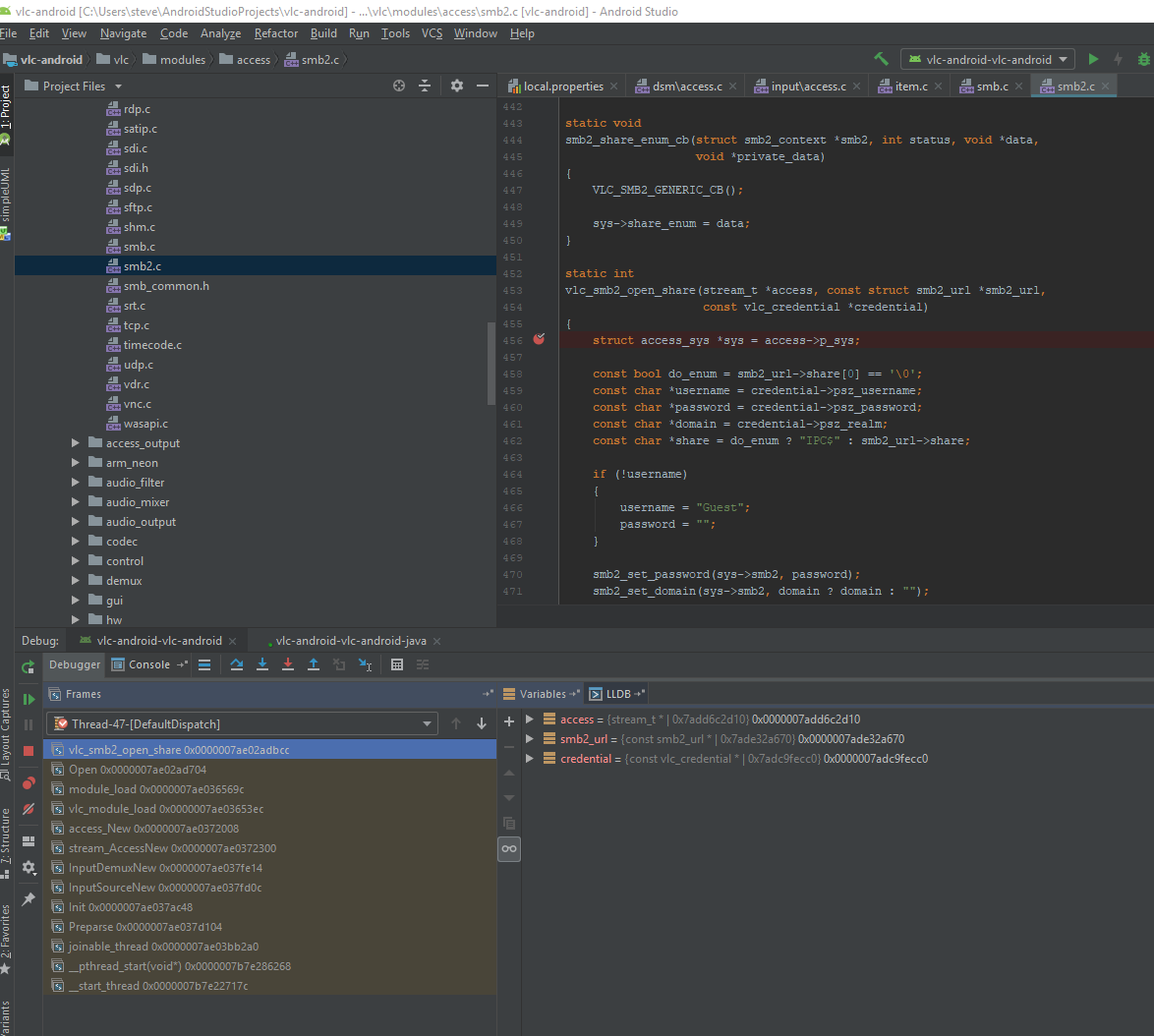Open the Structure side tool window
This screenshot has width=1154, height=1036.
click(x=6, y=842)
